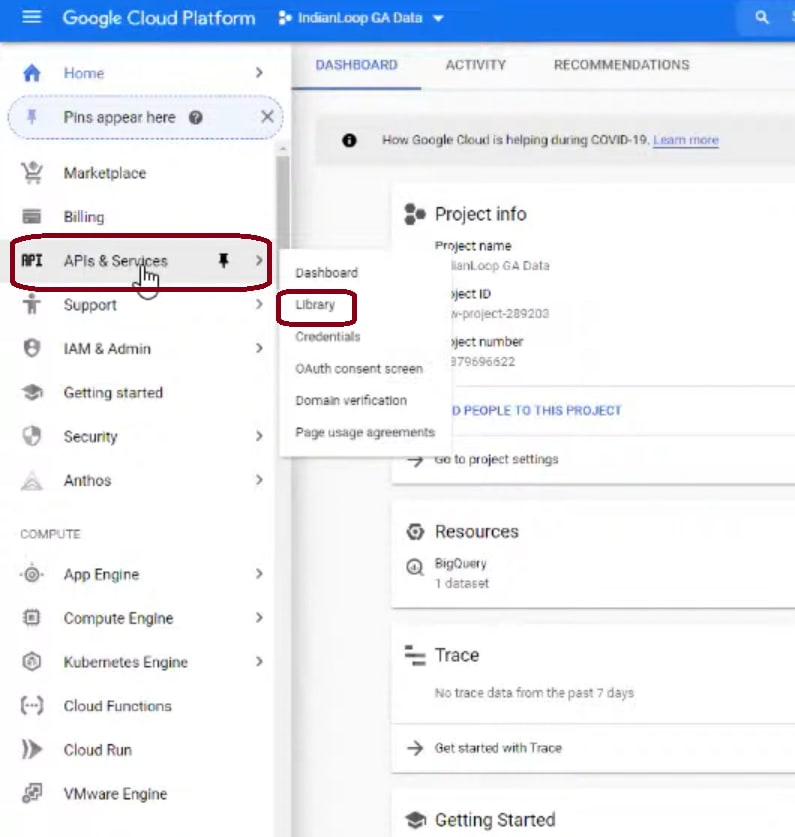Expand the Compute Engine submenu chevron
The image size is (795, 837).
(259, 618)
